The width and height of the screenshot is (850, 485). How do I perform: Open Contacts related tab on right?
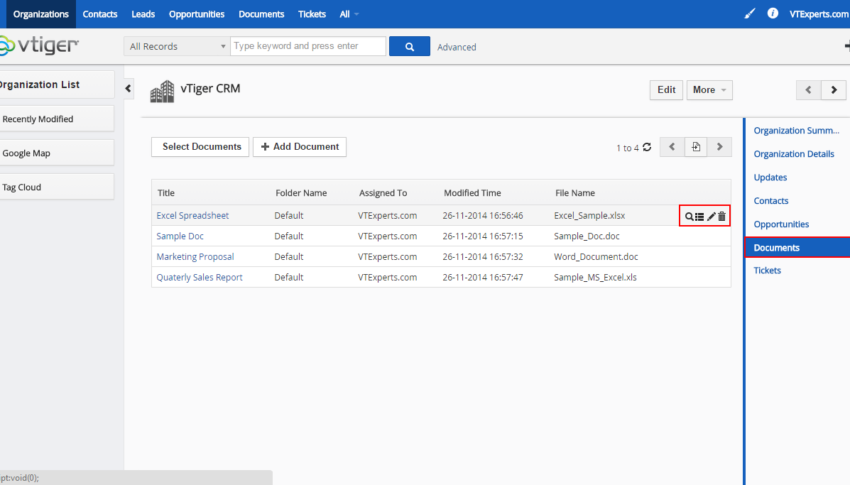771,201
